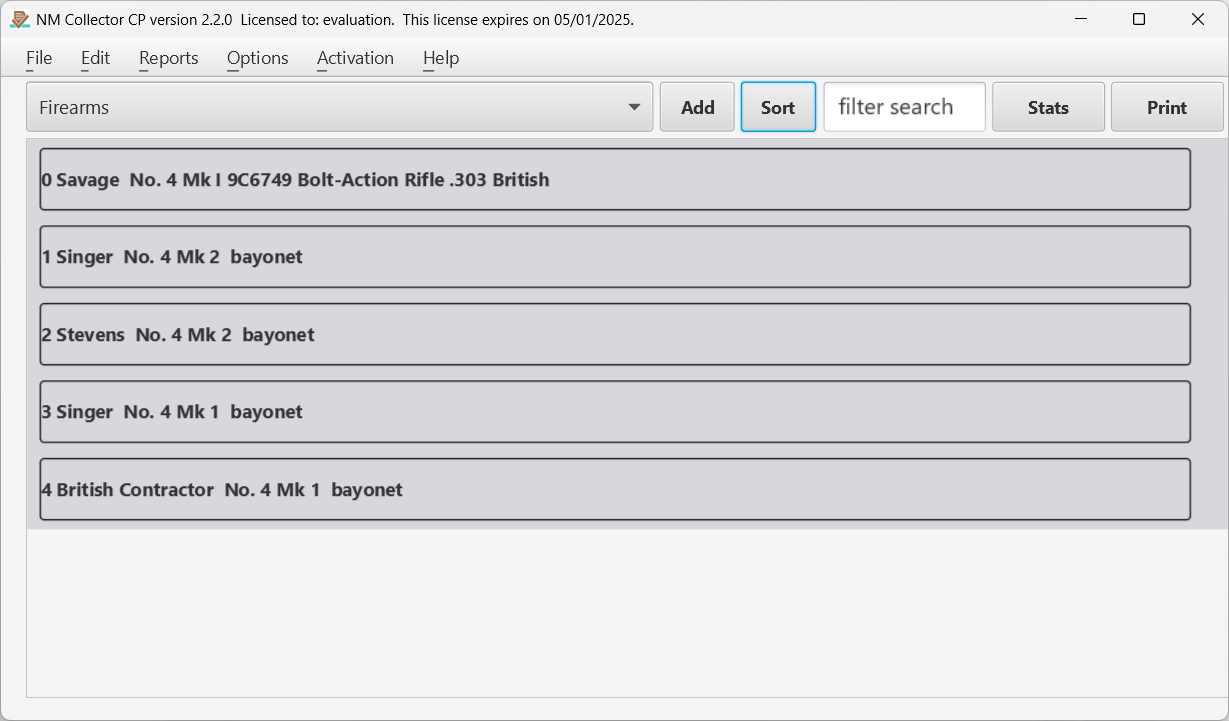Select the 1 Singer No. 4 Mk 2 bayonet entry

pos(615,257)
